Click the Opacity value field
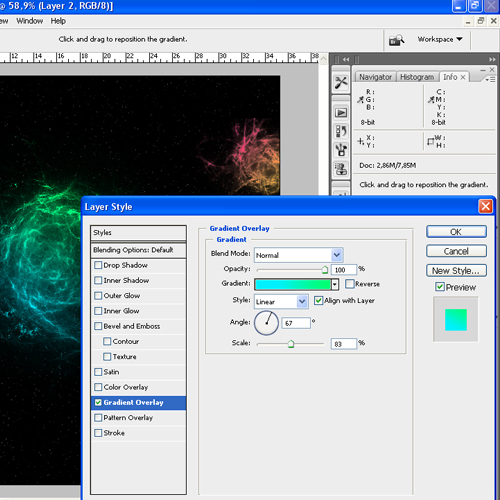Viewport: 500px width, 500px height. coord(344,270)
